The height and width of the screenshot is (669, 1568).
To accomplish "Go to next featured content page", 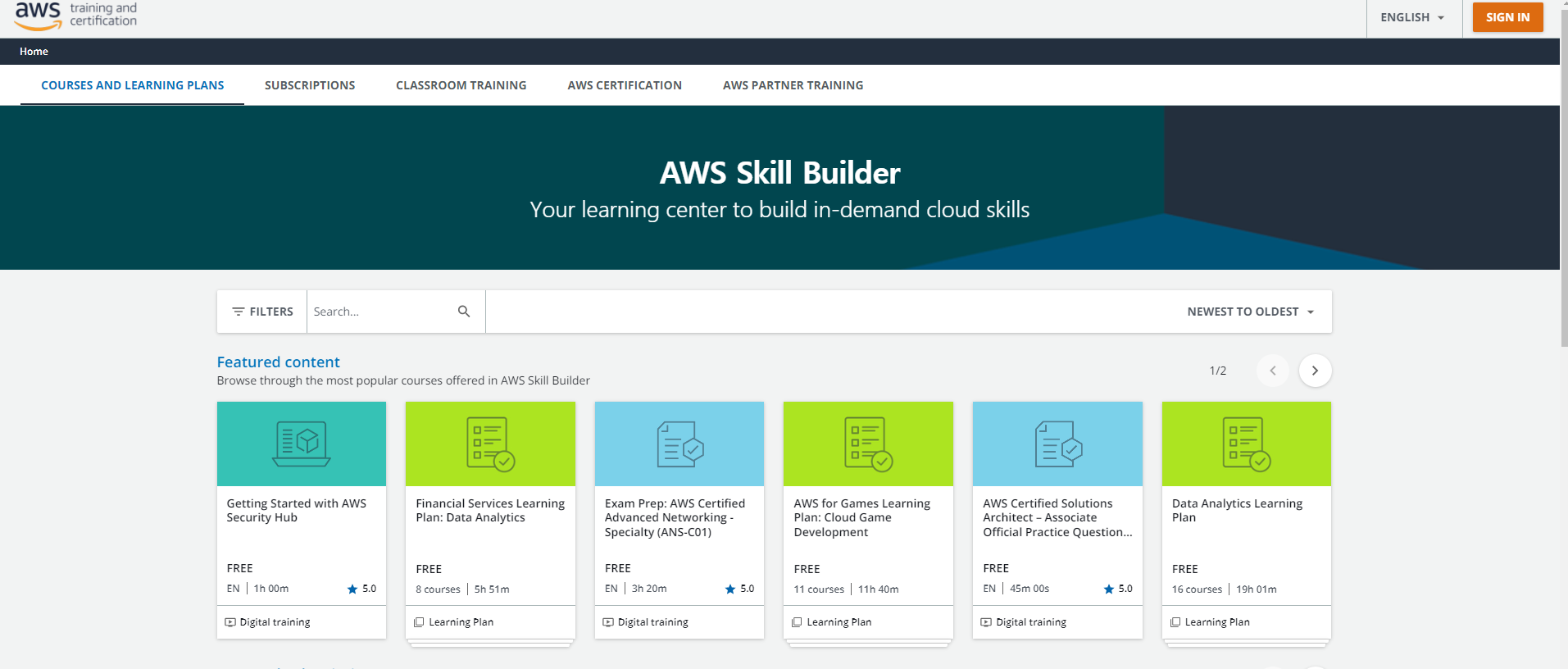I will [1315, 371].
